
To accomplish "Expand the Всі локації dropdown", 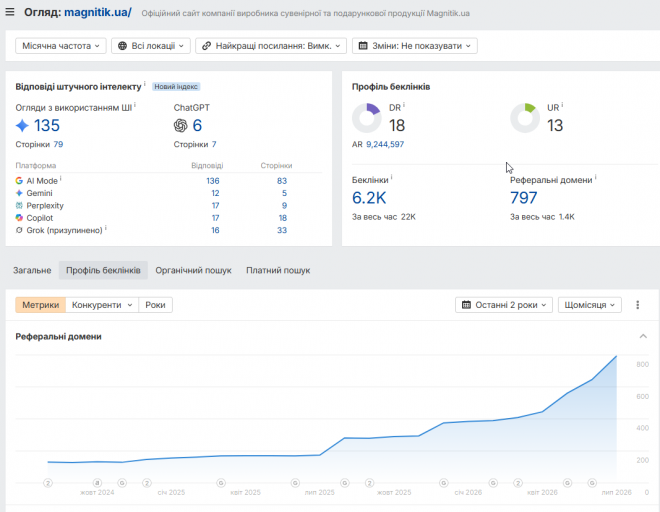I will tap(151, 46).
